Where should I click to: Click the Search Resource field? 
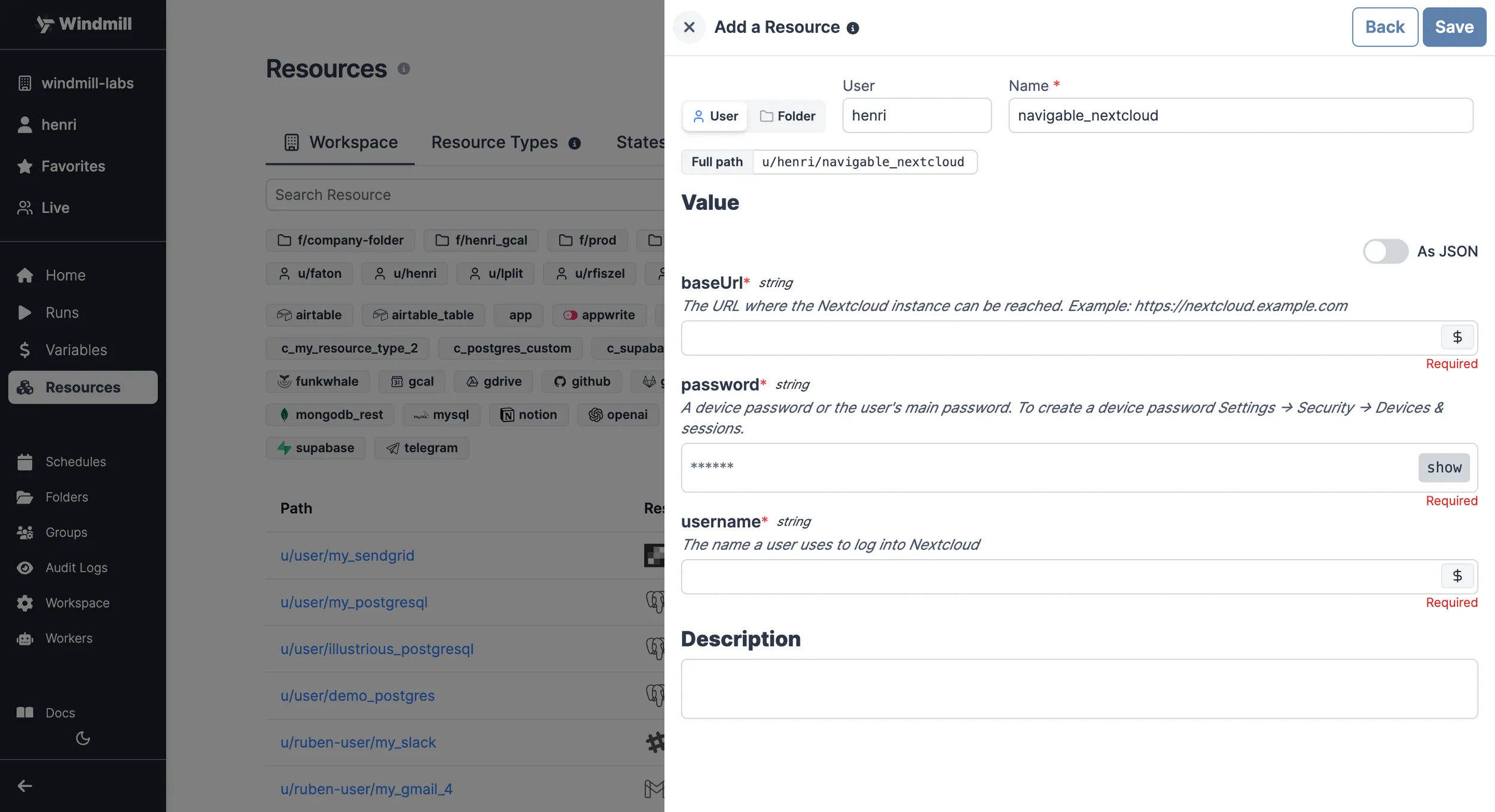(x=465, y=194)
